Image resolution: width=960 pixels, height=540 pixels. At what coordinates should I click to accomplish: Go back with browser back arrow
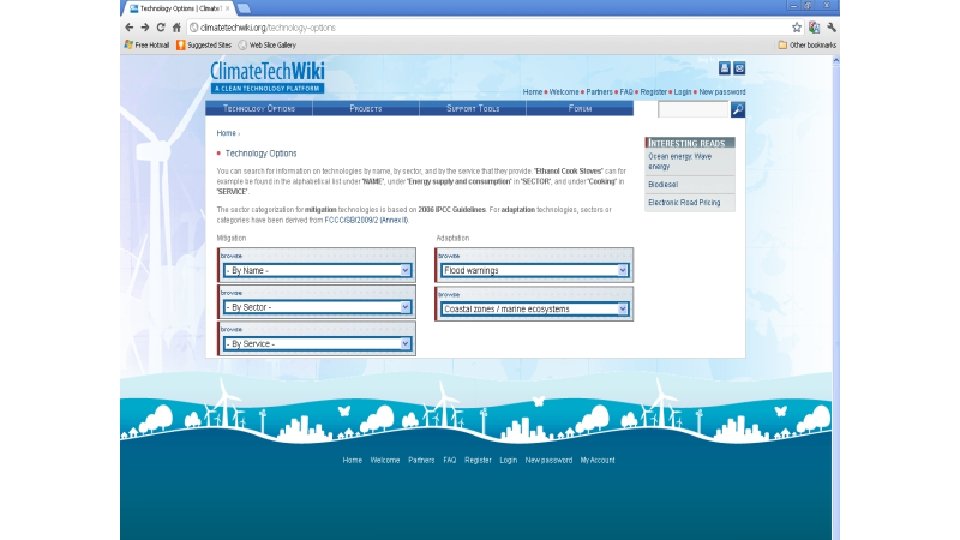coord(129,27)
